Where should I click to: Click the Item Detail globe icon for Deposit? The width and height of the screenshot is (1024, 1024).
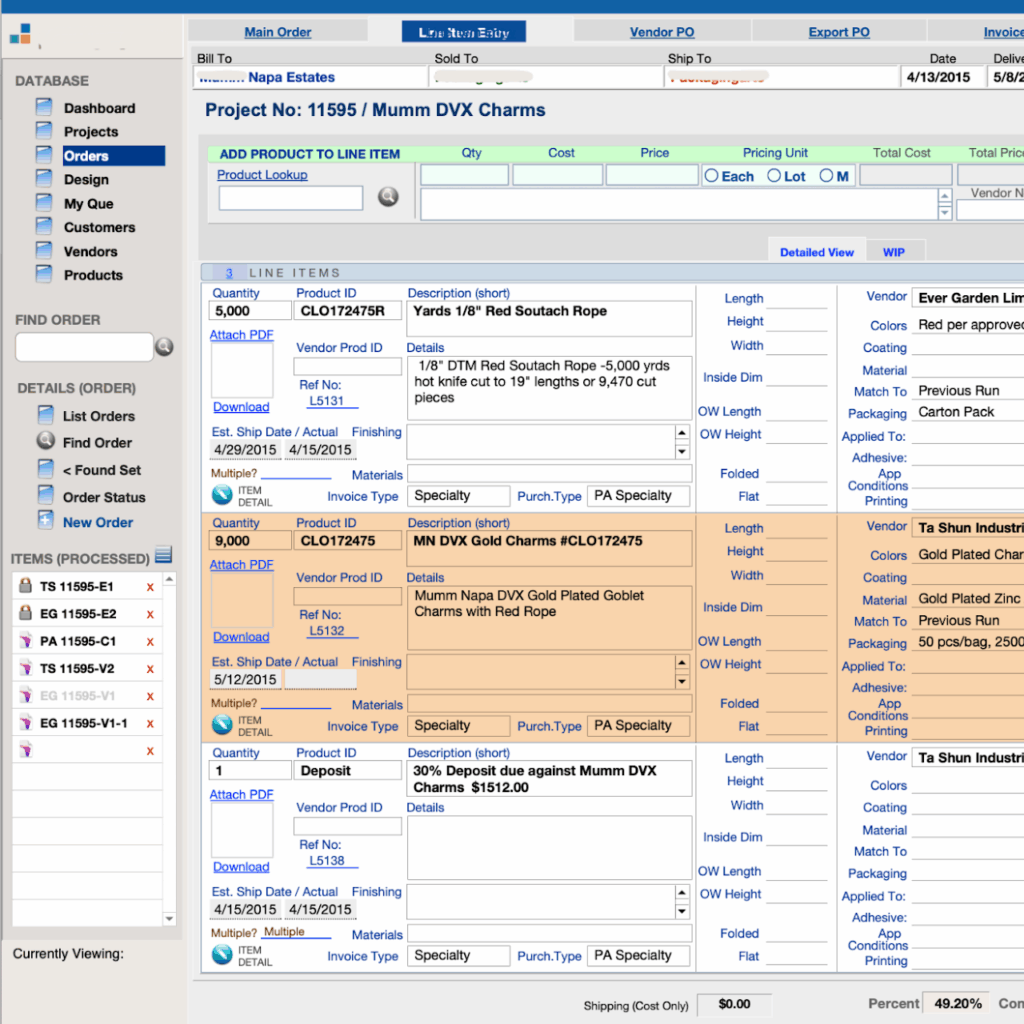[222, 955]
